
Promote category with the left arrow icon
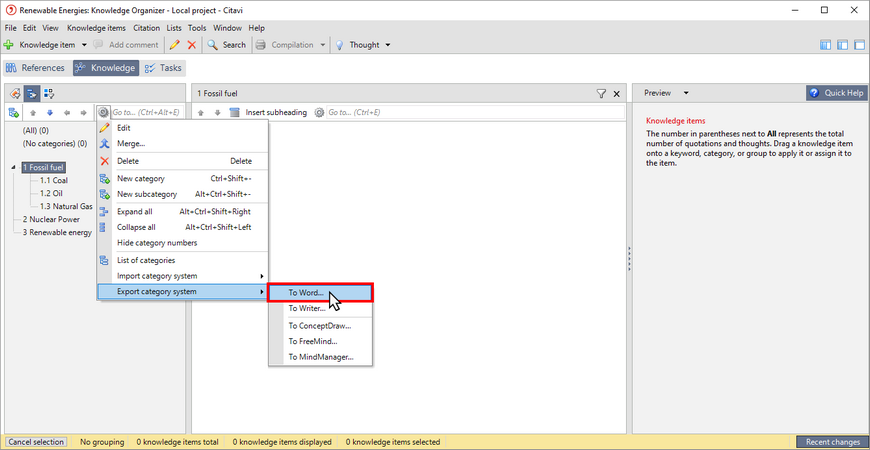(x=67, y=113)
